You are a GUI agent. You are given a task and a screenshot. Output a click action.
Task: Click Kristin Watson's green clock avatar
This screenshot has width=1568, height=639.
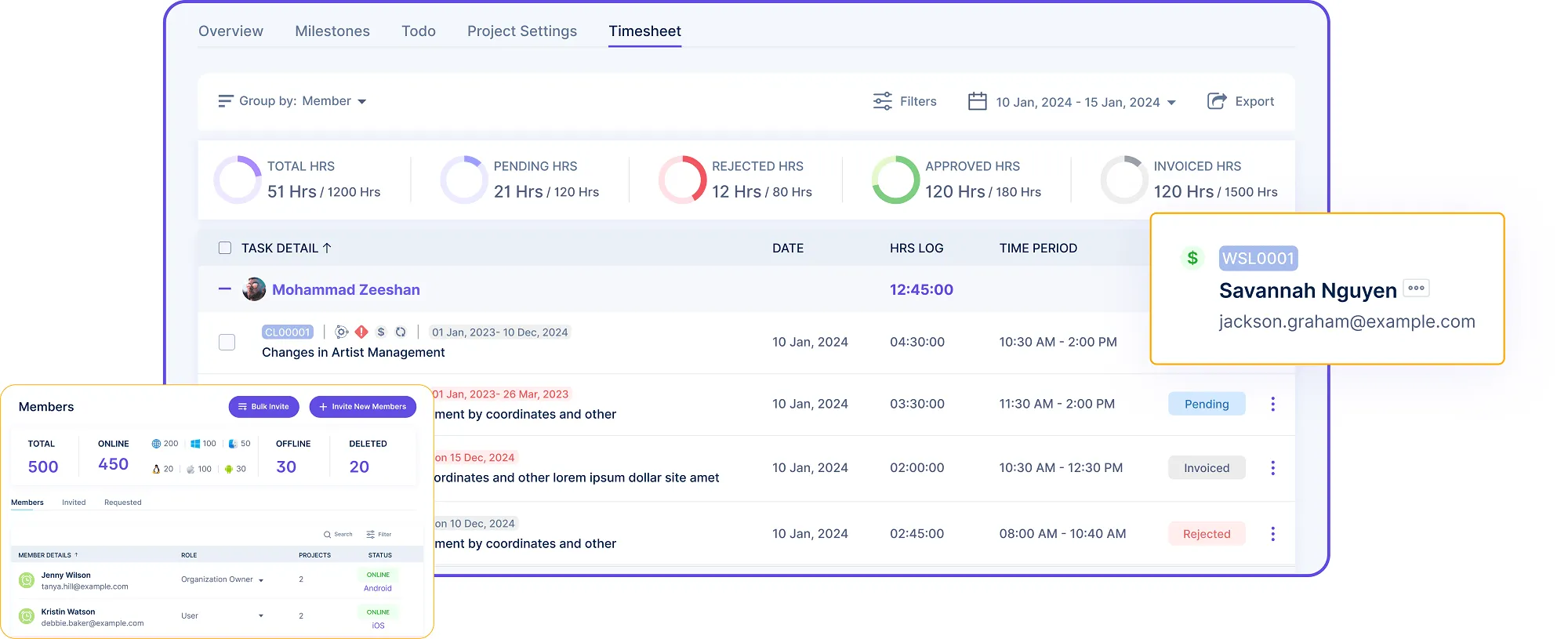tap(27, 617)
